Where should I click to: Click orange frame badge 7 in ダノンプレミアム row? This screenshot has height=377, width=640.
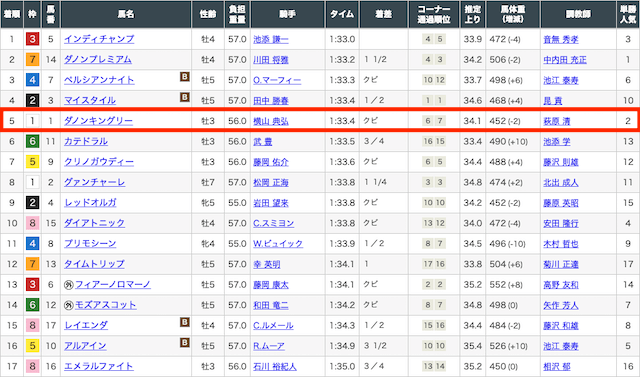(x=32, y=60)
